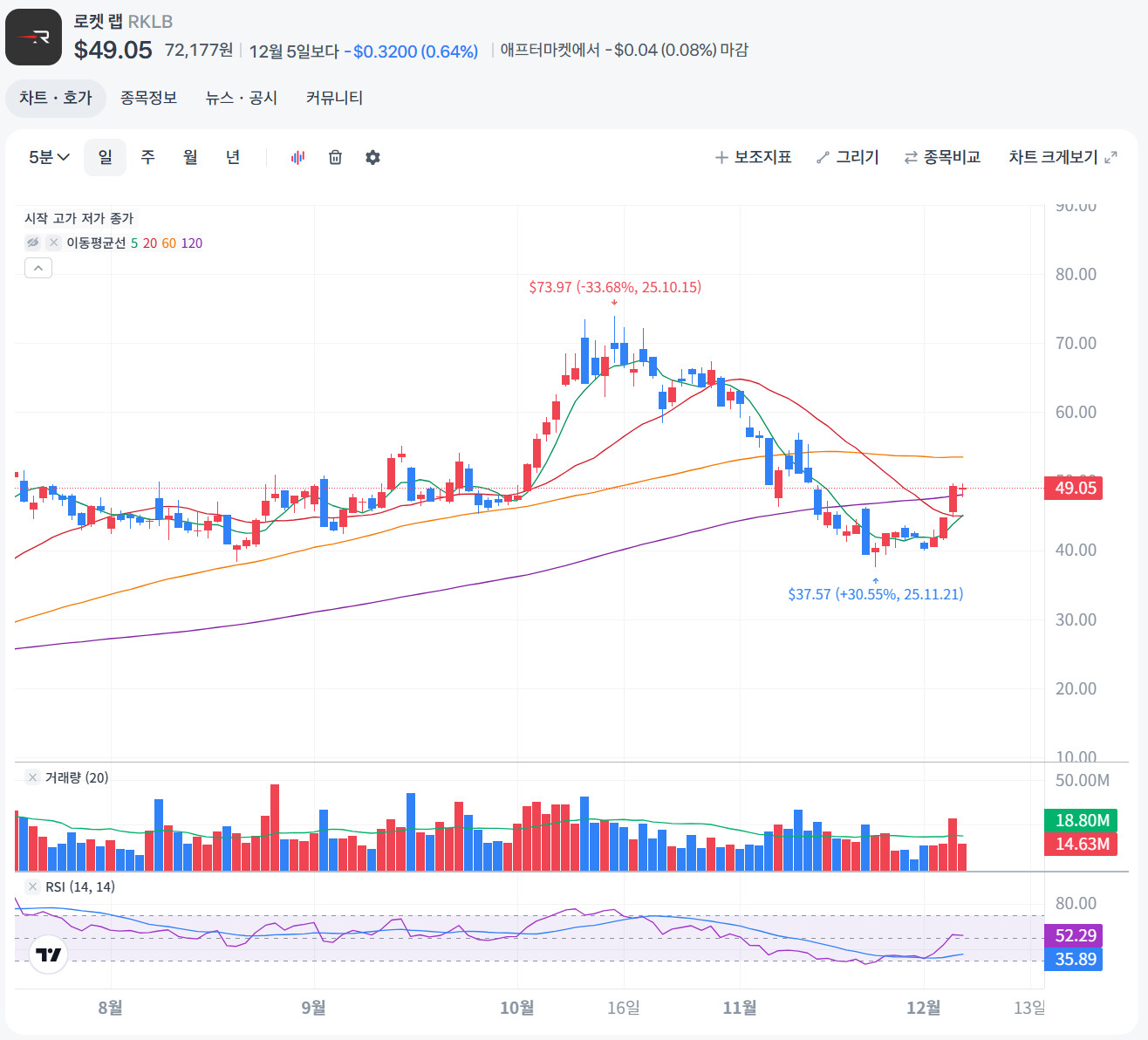Open the 종목정보 tab
This screenshot has height=1040, width=1148.
point(148,98)
